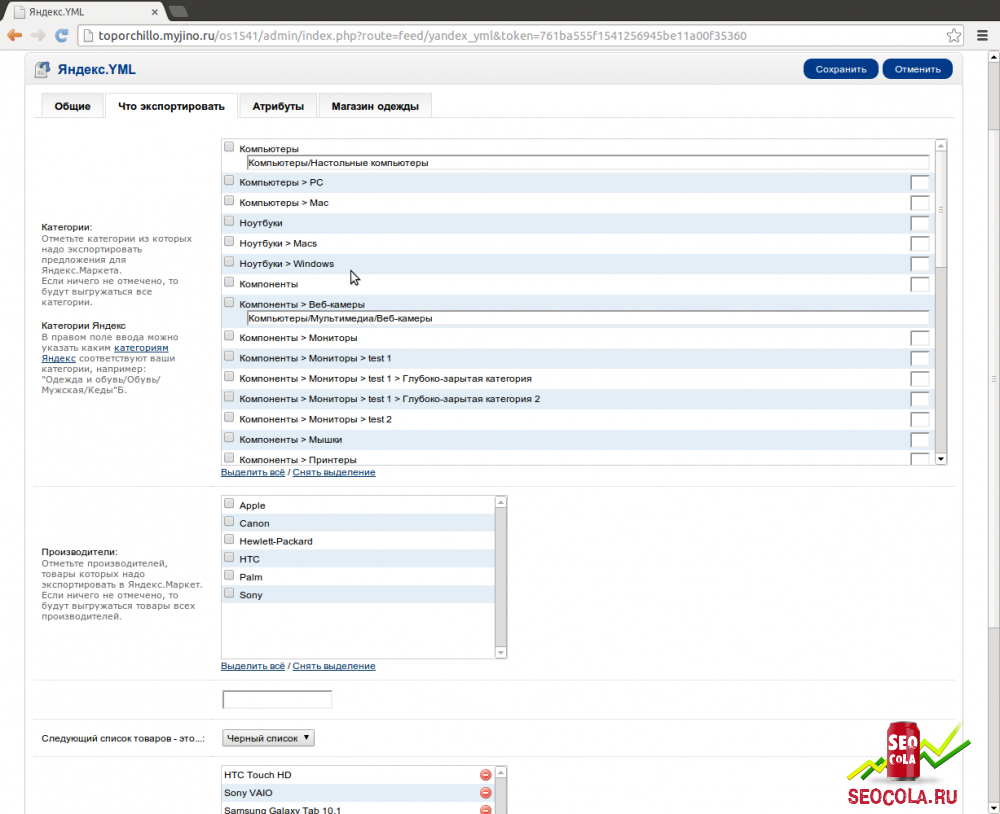This screenshot has width=1000, height=814.
Task: Reload the page with the refresh icon
Action: [61, 35]
